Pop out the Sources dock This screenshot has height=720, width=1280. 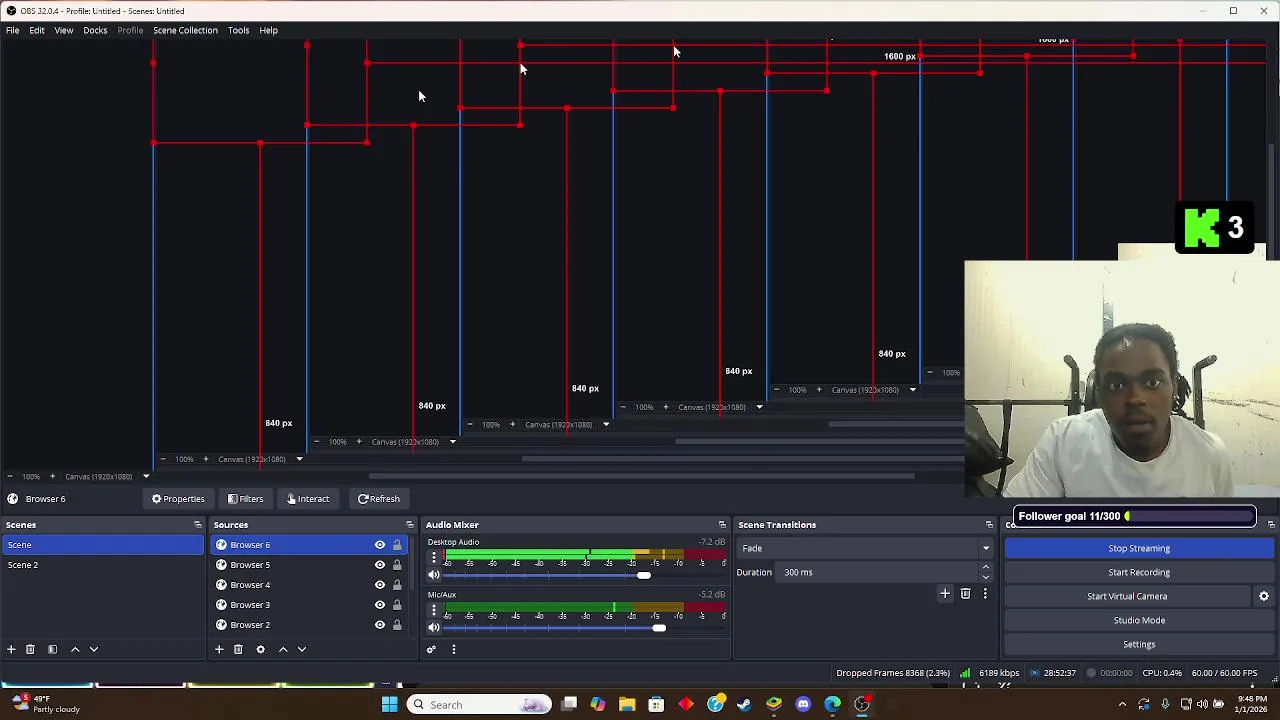[x=409, y=524]
